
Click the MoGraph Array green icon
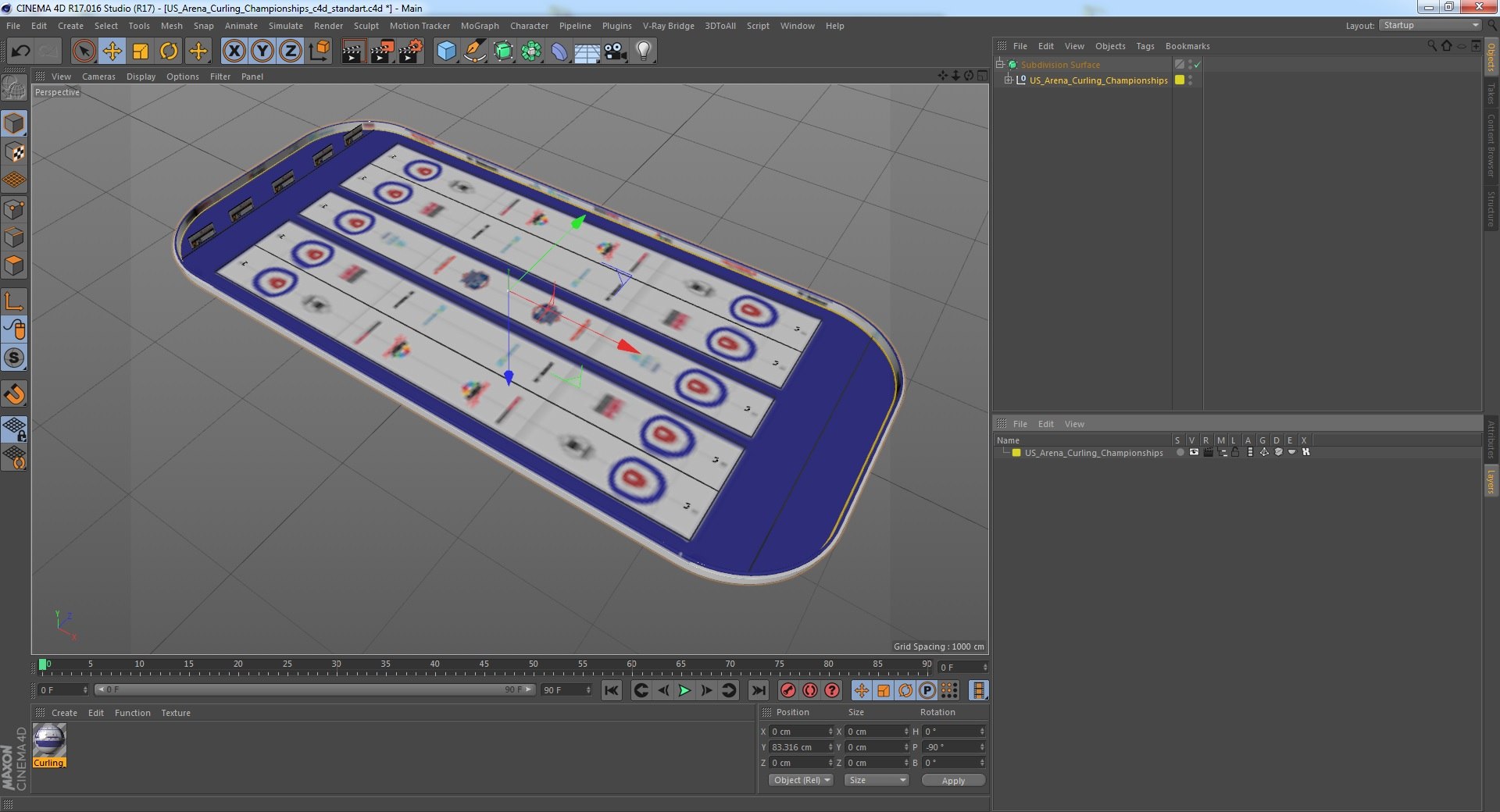(x=531, y=52)
